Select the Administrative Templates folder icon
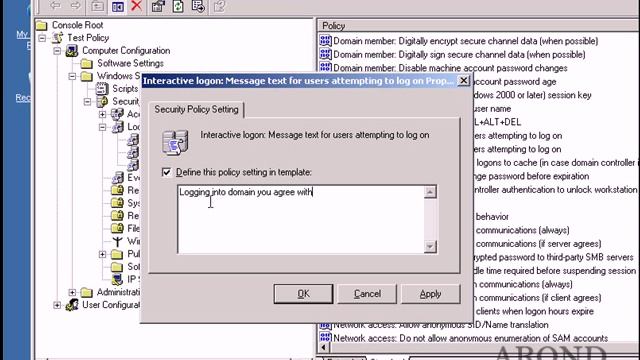Image resolution: width=640 pixels, height=360 pixels. 87,292
